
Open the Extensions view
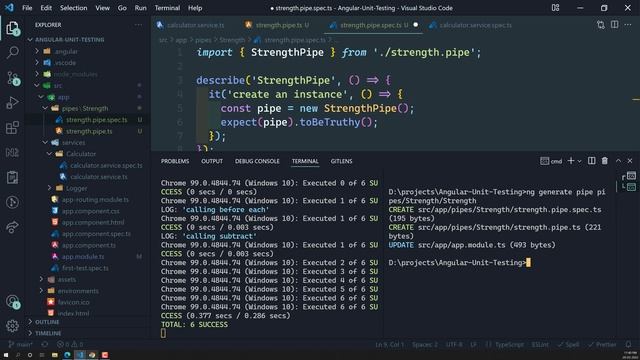(12, 128)
